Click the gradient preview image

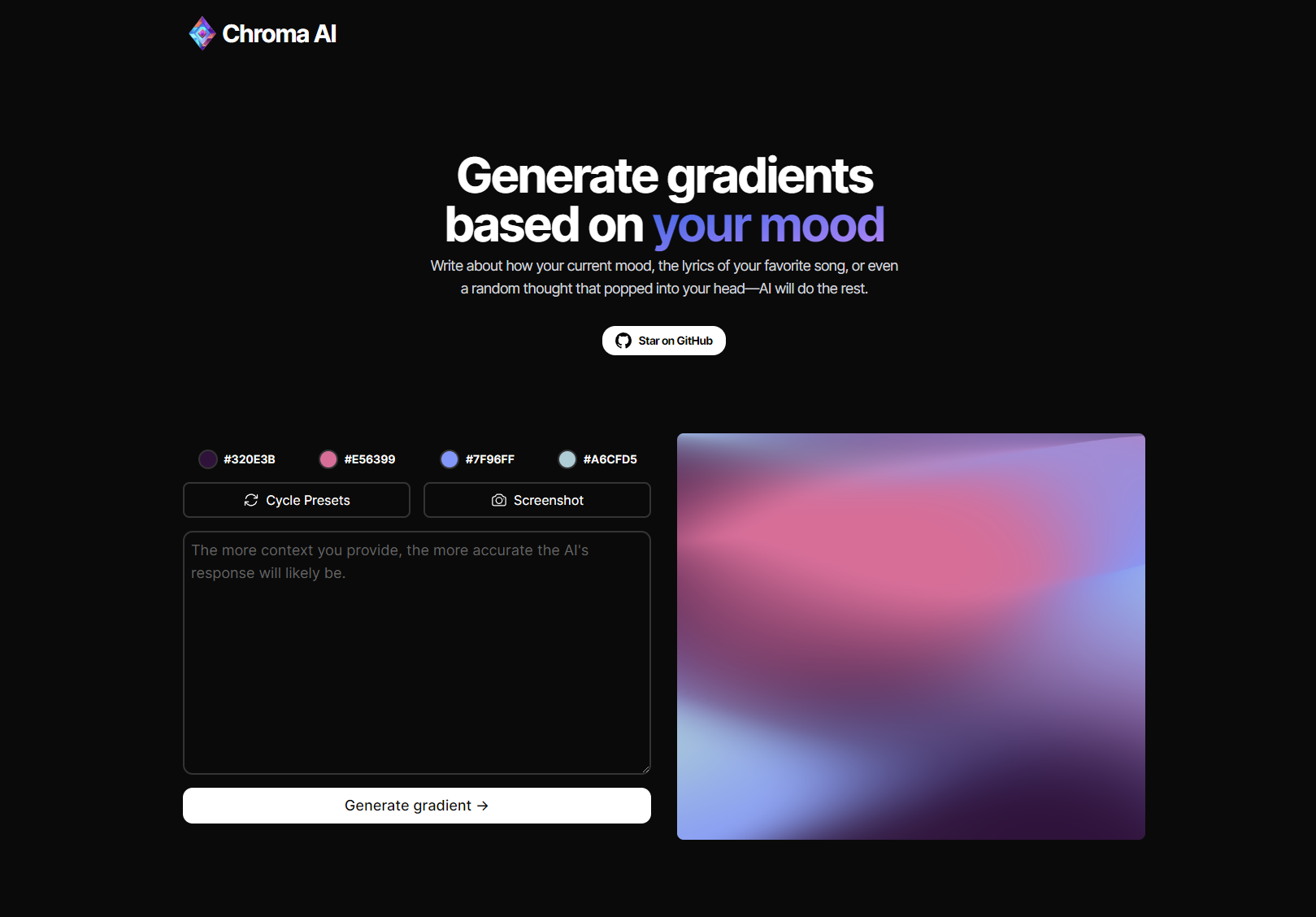(910, 636)
